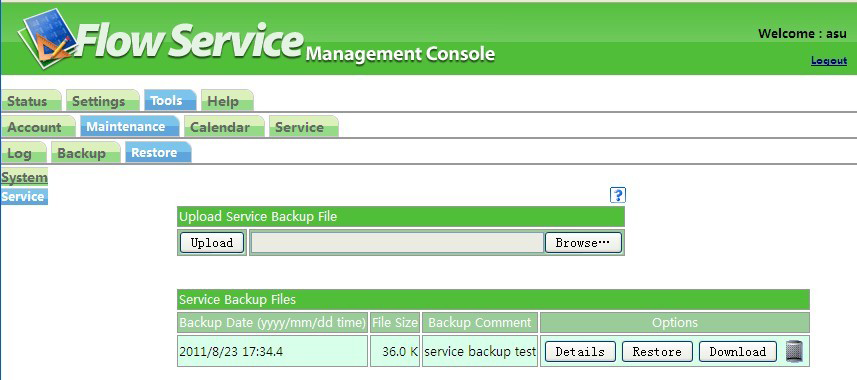
Task: Click the Options column header
Action: point(675,323)
